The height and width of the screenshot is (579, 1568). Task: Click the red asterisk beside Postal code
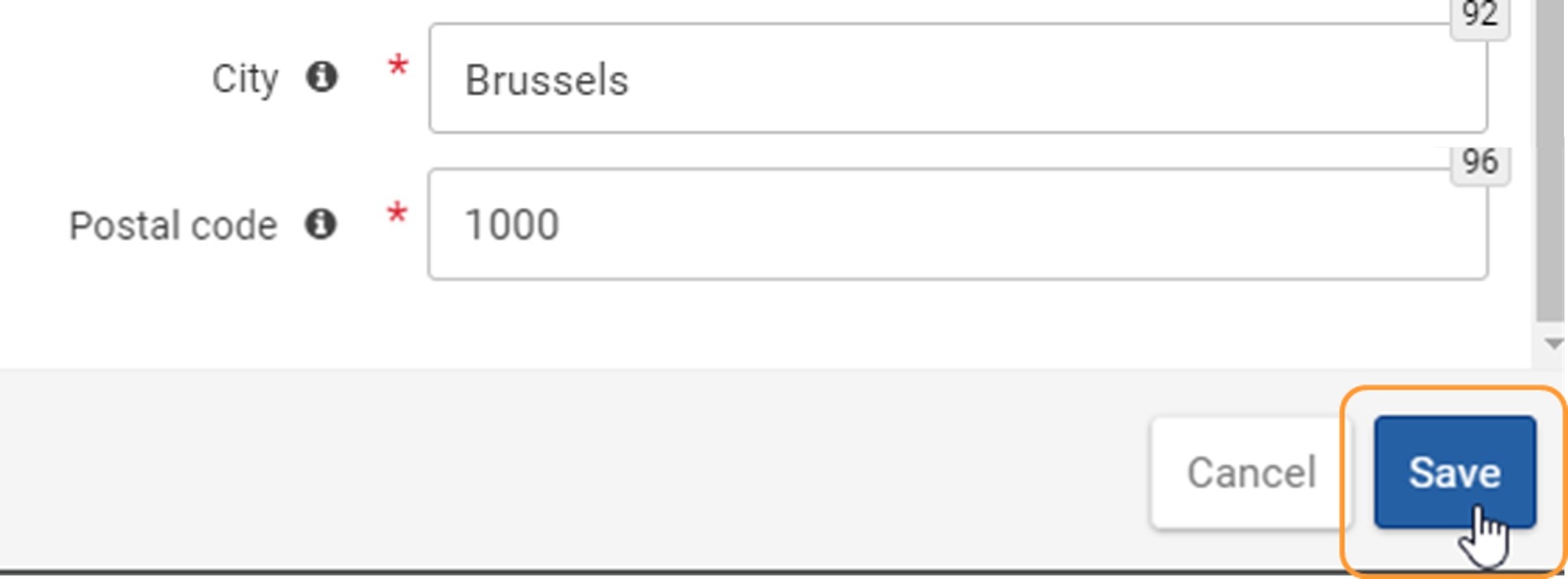point(397,215)
